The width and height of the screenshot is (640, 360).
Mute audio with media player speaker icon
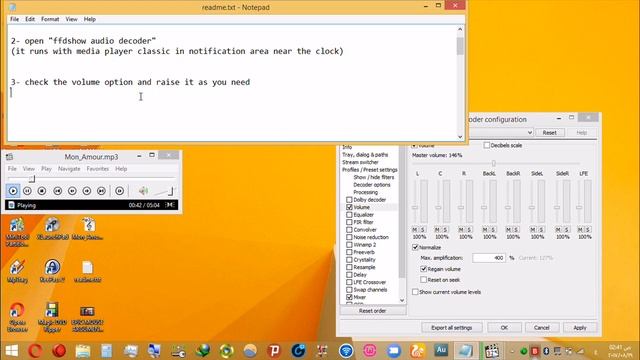pos(143,191)
